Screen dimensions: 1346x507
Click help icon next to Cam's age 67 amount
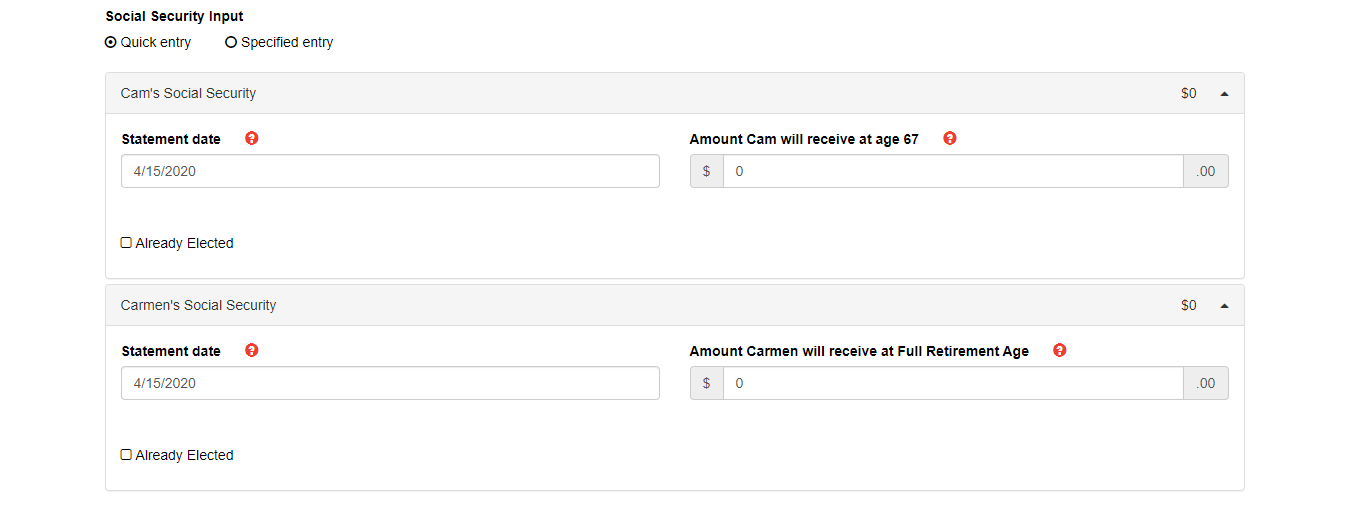(x=950, y=138)
